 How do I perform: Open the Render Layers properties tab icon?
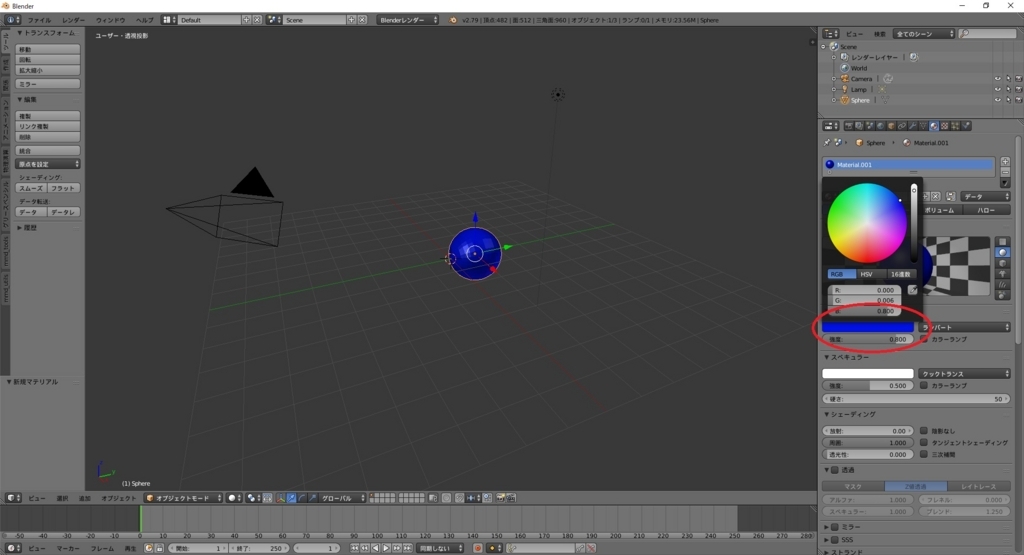(859, 126)
